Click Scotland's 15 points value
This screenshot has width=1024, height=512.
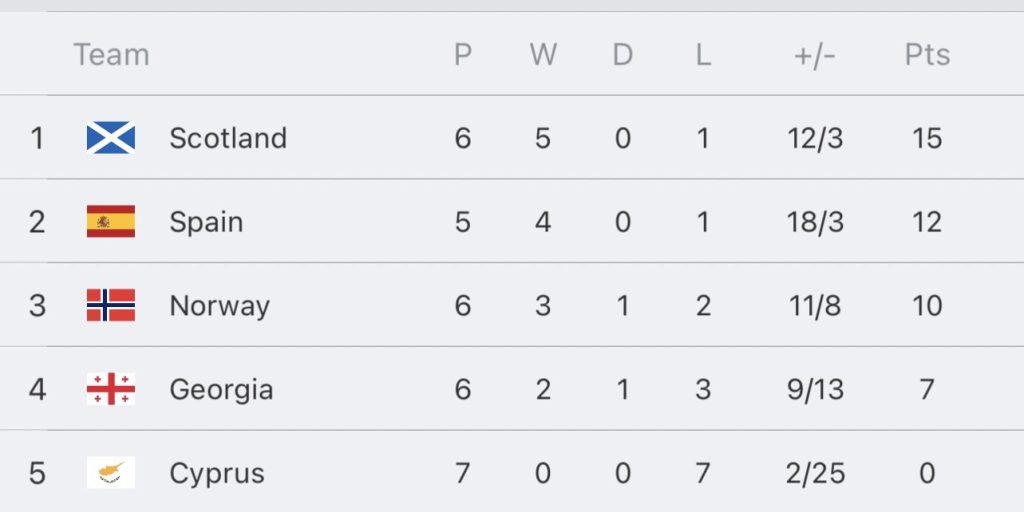coord(927,138)
